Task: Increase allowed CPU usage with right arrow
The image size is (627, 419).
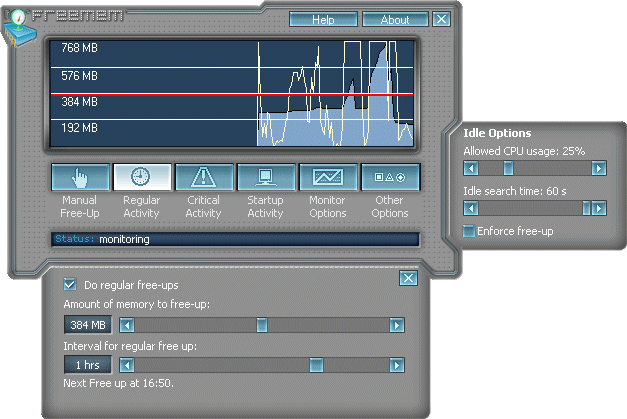Action: 599,168
